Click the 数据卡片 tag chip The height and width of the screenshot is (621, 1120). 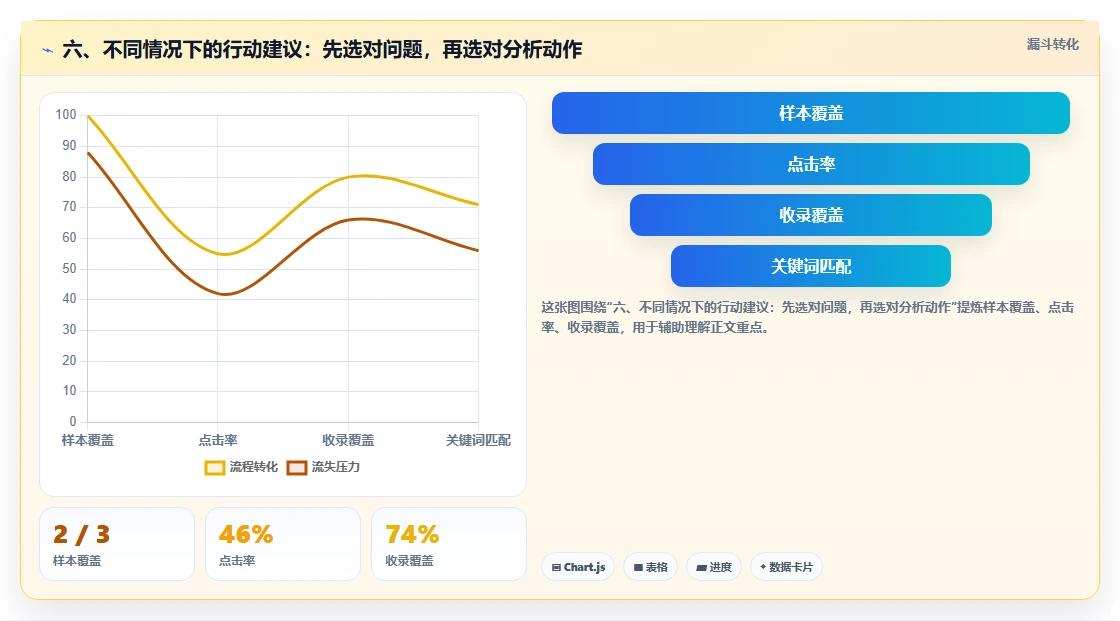pos(786,567)
